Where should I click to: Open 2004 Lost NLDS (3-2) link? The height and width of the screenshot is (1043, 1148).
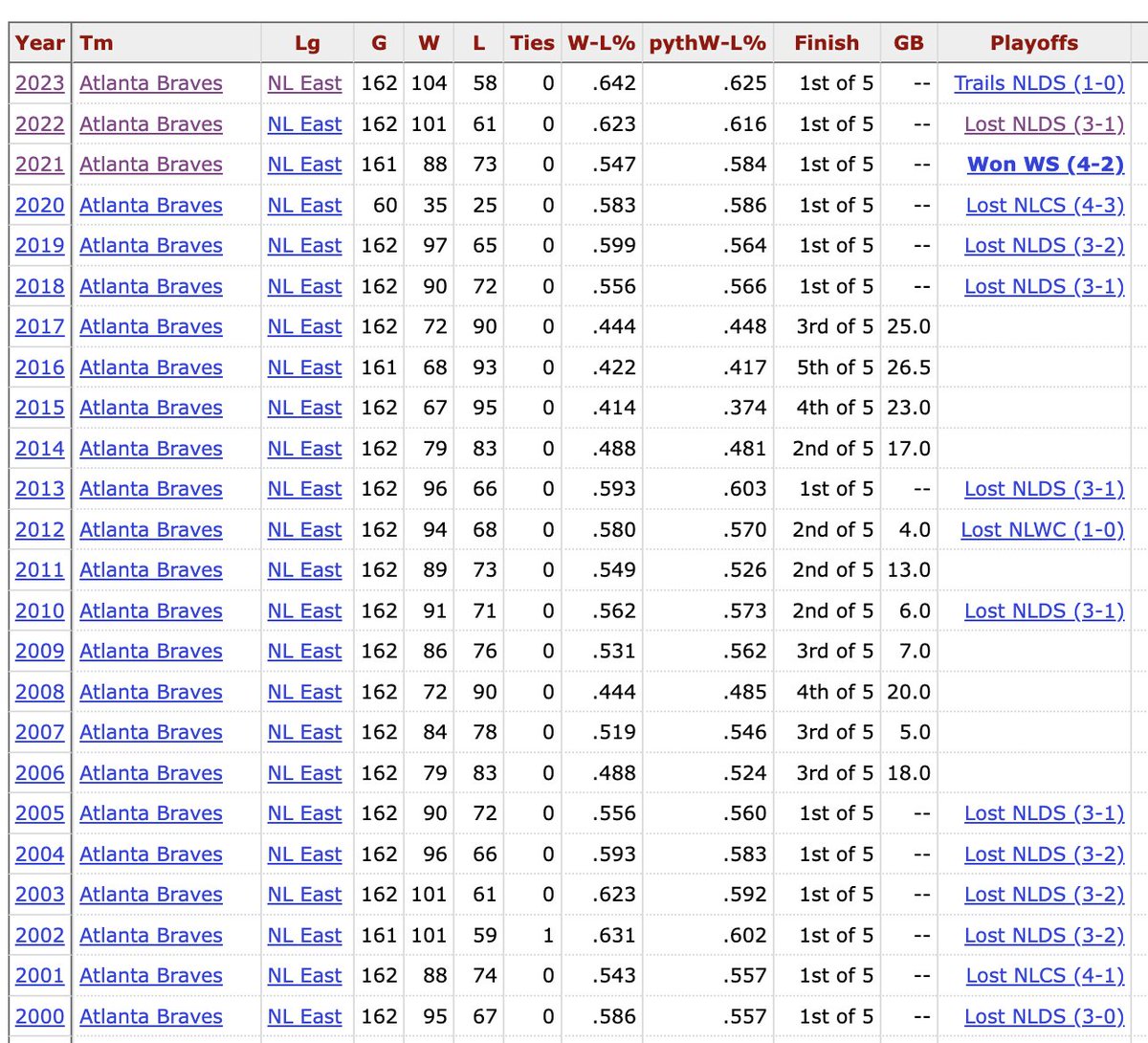point(1045,854)
